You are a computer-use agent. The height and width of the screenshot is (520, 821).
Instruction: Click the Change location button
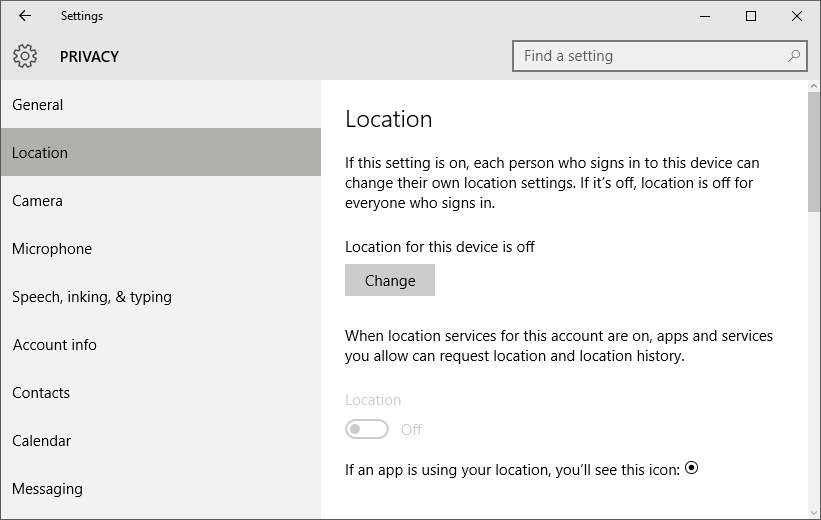[x=390, y=280]
